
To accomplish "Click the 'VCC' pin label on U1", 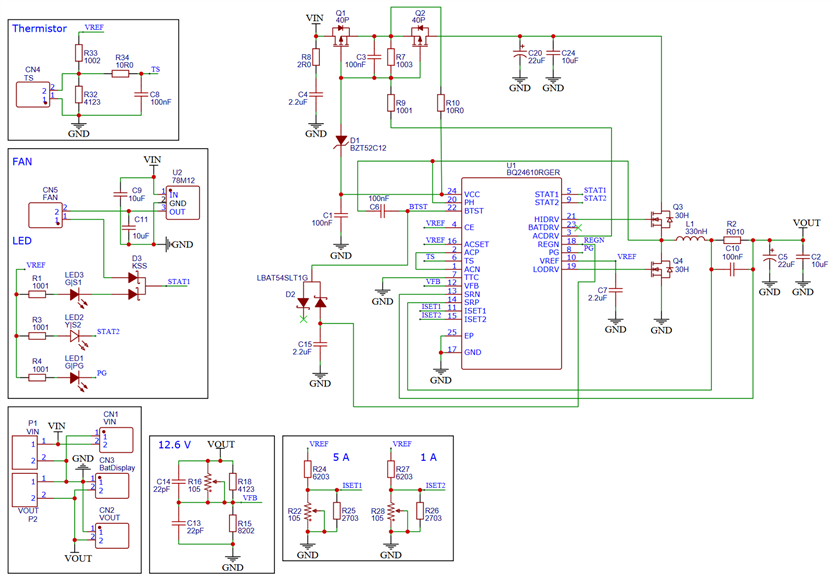I will pos(472,194).
